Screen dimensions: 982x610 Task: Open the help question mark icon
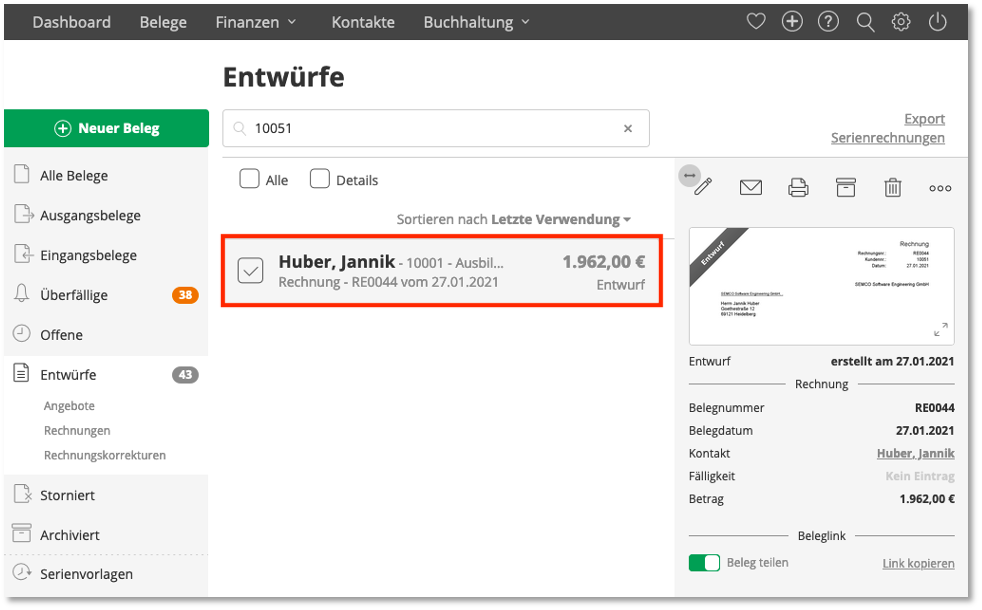(828, 22)
